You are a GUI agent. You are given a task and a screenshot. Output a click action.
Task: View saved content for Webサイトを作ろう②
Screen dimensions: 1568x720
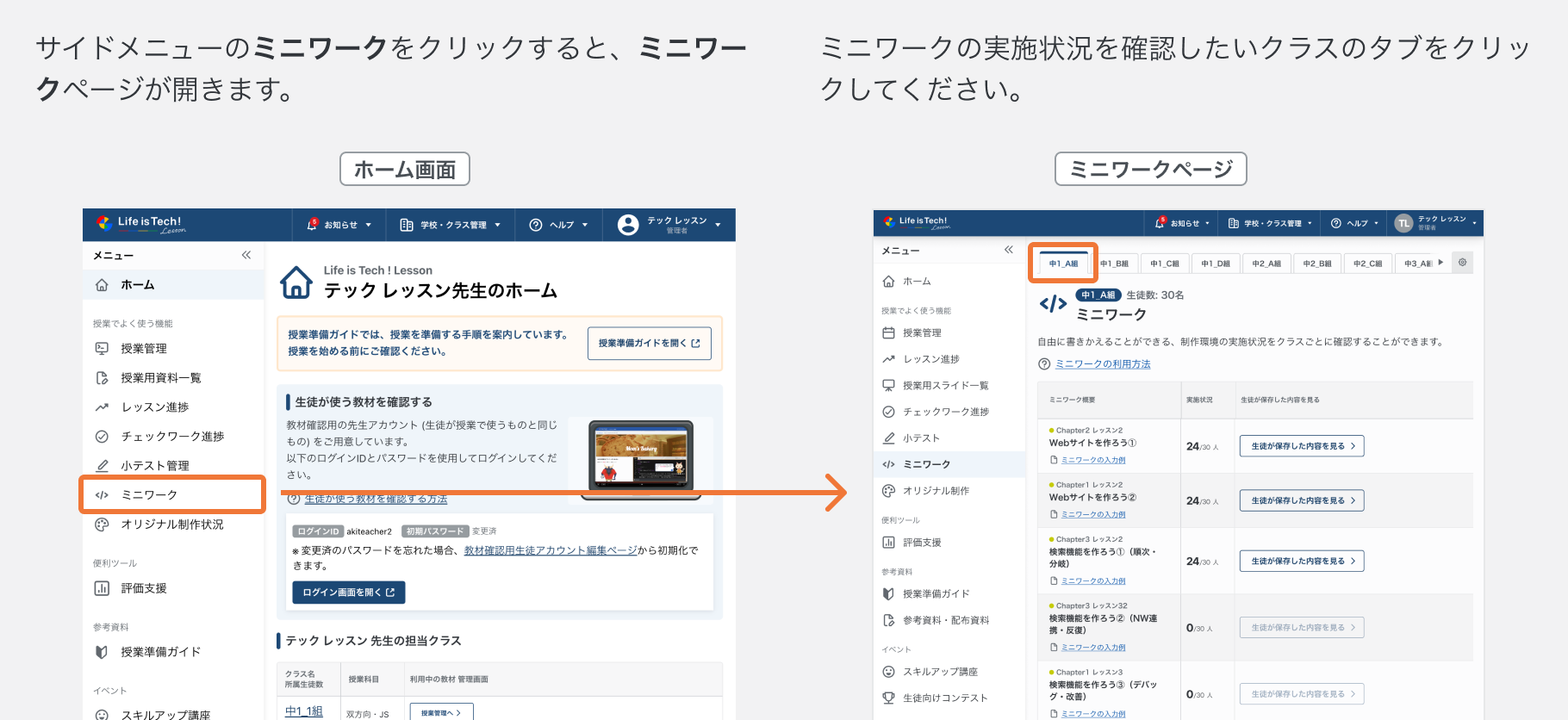[1302, 500]
